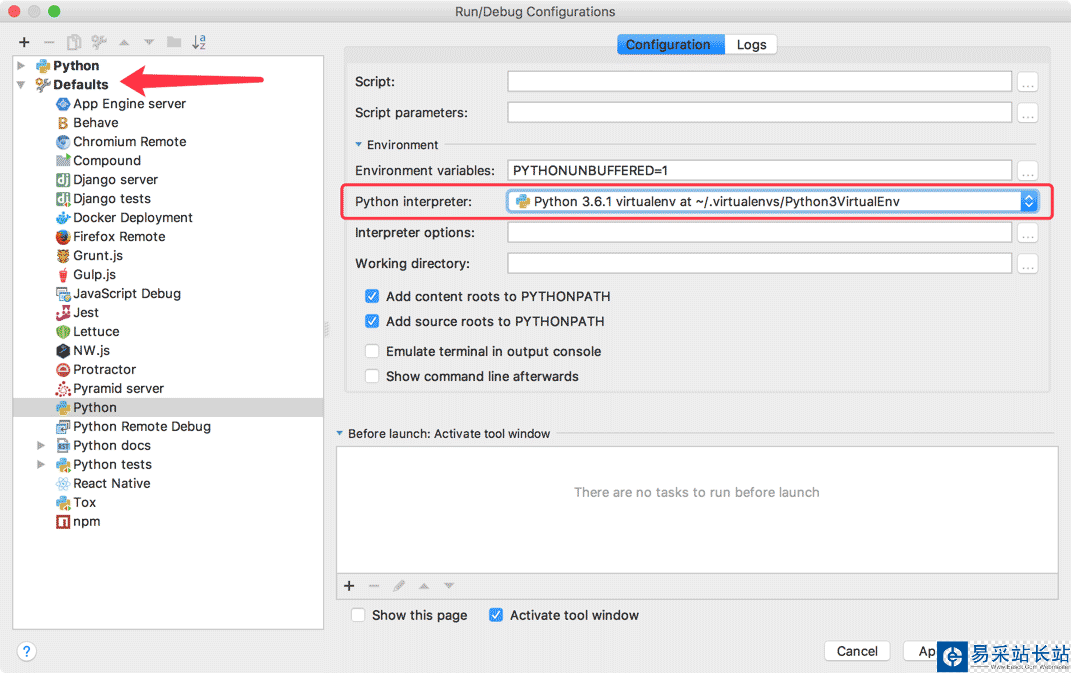Copy the configuration via the toolbar copy icon
Viewport: 1071px width, 673px height.
(74, 42)
